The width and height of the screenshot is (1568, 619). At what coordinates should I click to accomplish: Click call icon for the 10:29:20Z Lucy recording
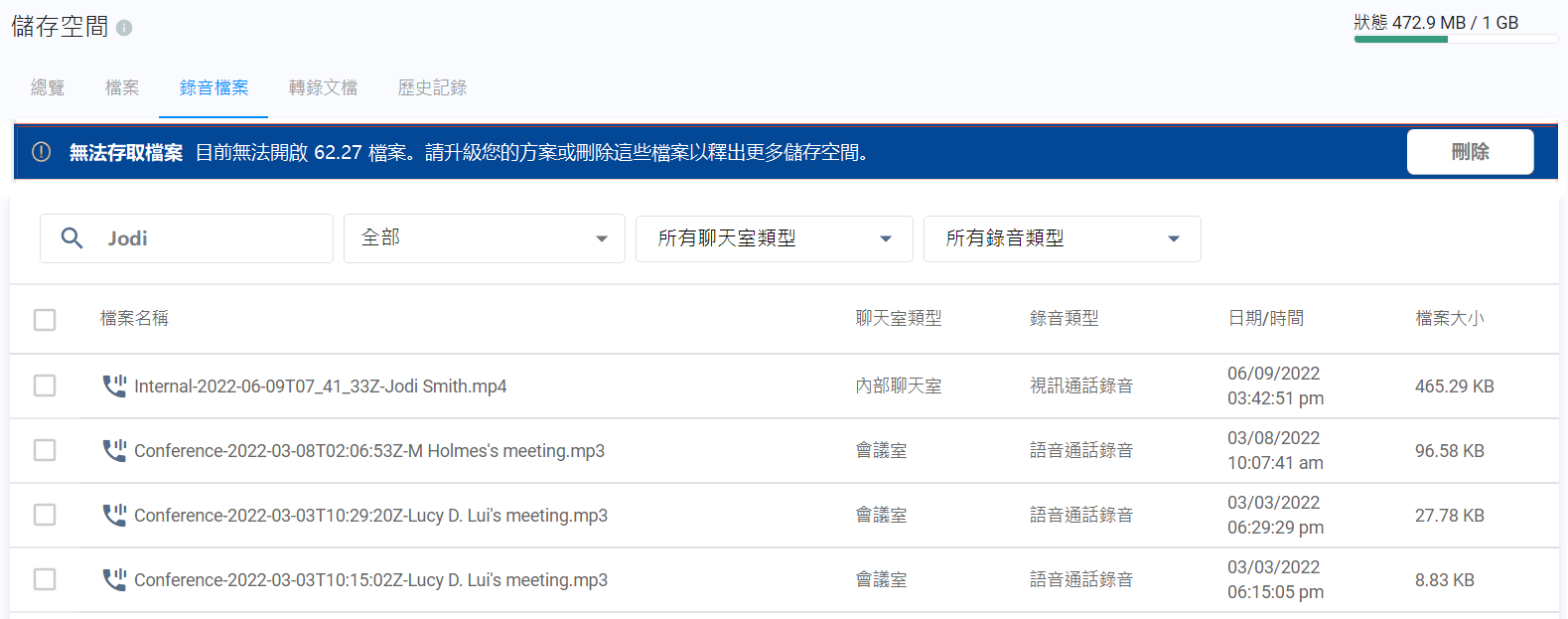(114, 515)
